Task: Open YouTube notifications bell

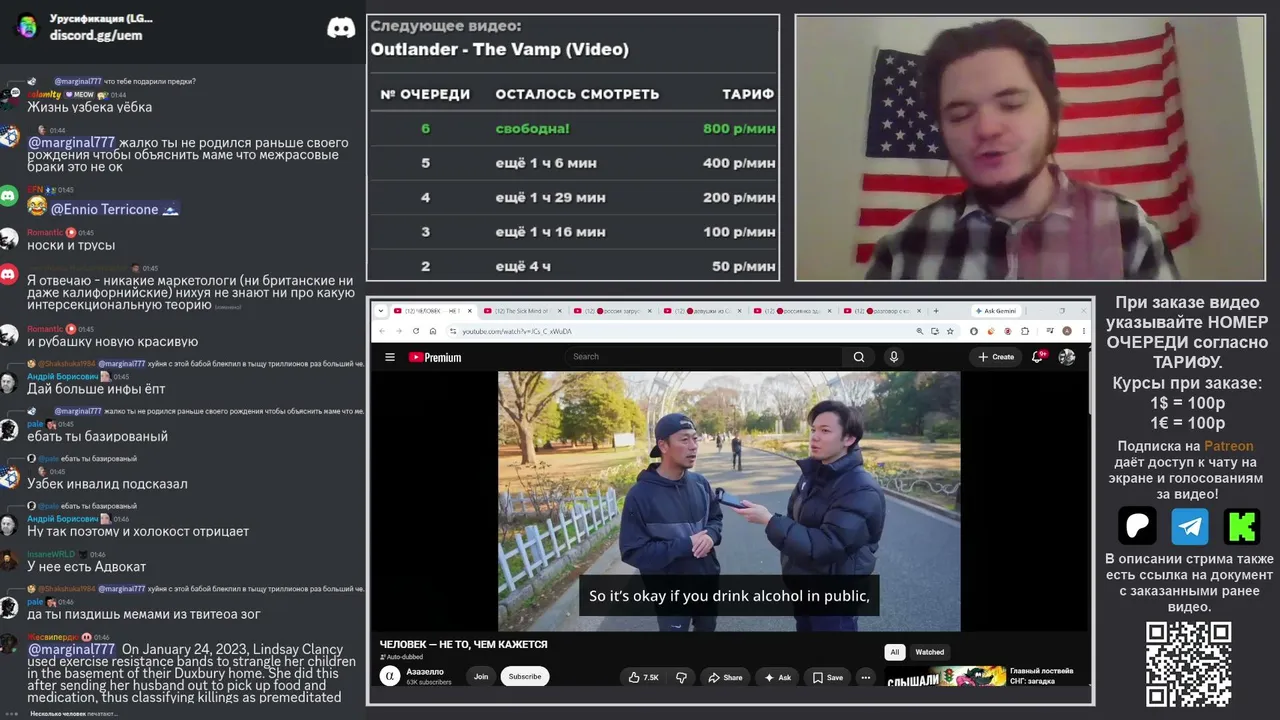Action: point(1039,357)
